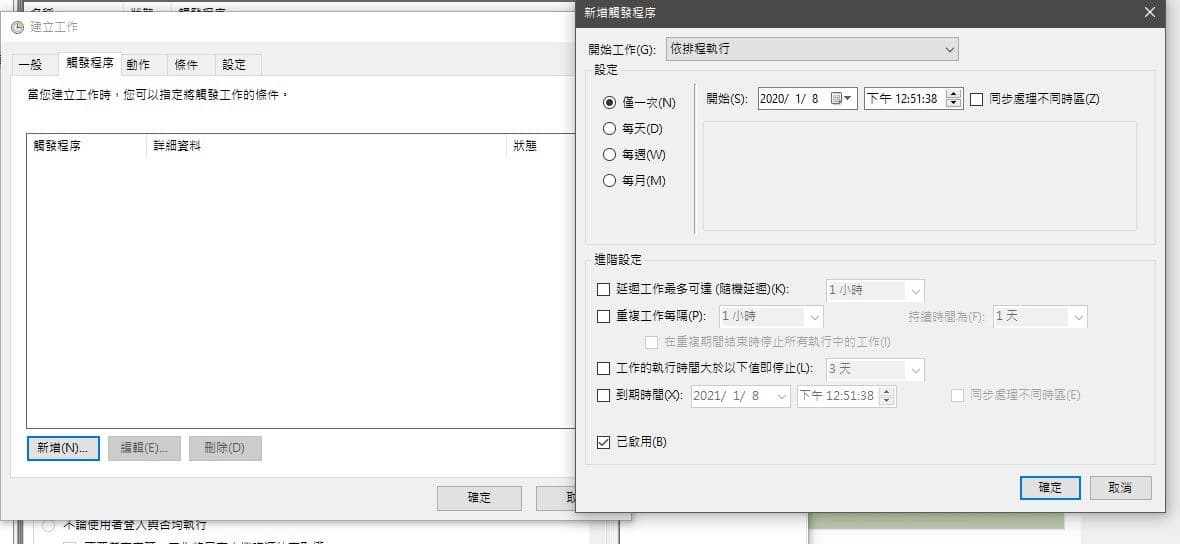This screenshot has width=1180, height=544.
Task: Click the expiration time spinner arrows
Action: [887, 396]
